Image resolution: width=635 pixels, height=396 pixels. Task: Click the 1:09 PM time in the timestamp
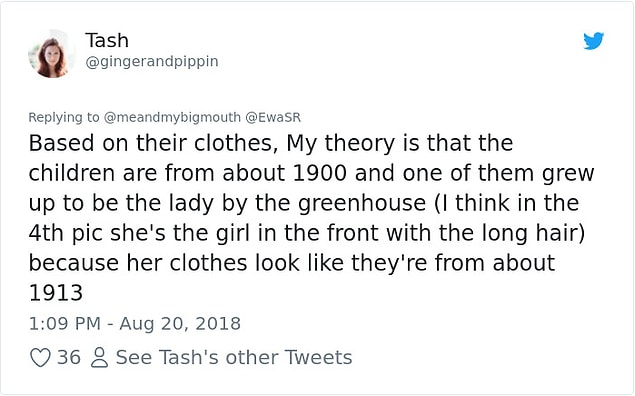point(65,324)
